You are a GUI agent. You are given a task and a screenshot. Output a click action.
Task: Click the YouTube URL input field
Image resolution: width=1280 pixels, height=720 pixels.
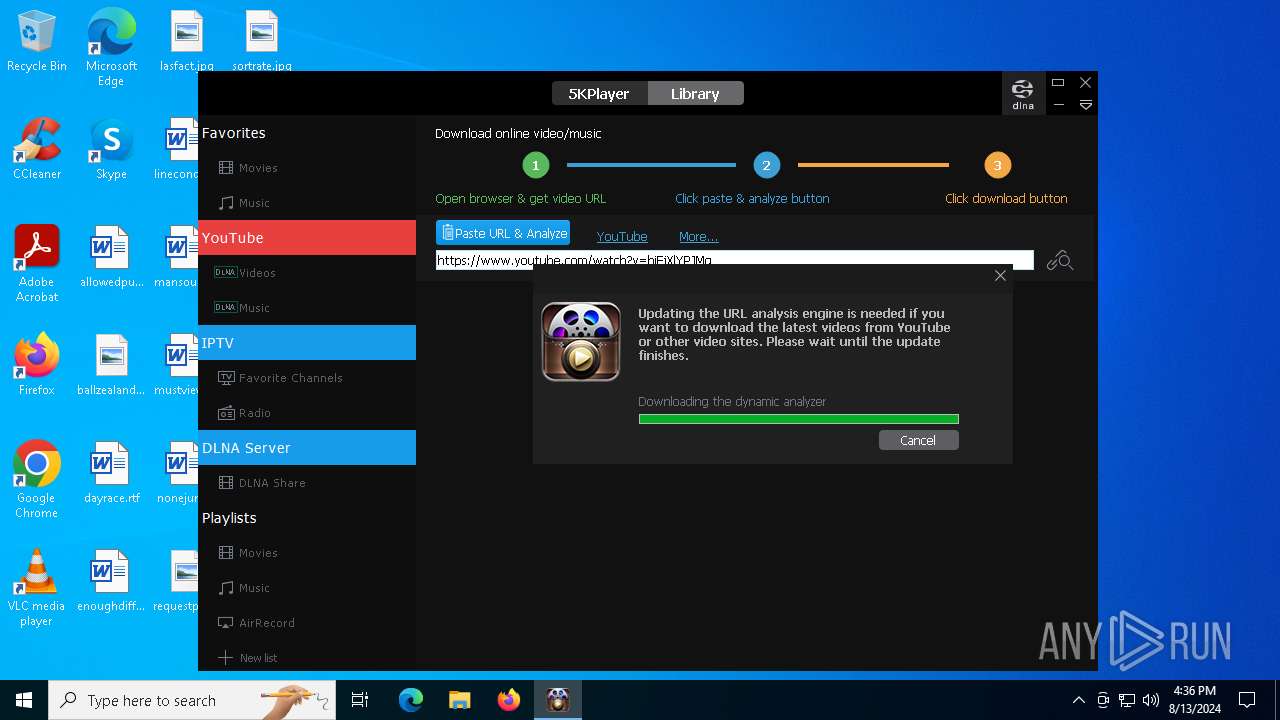click(x=734, y=260)
